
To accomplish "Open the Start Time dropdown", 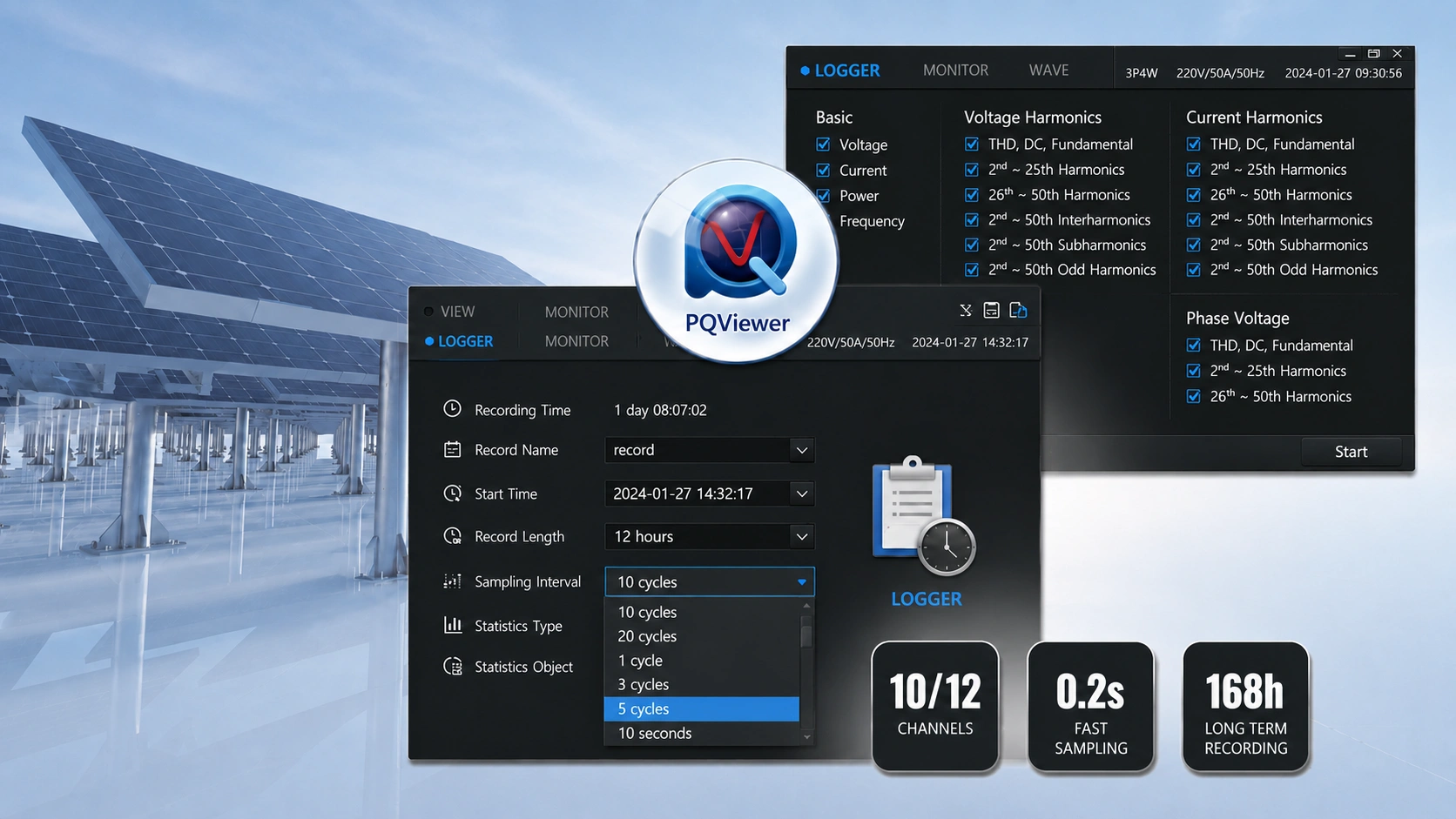I will tap(801, 493).
